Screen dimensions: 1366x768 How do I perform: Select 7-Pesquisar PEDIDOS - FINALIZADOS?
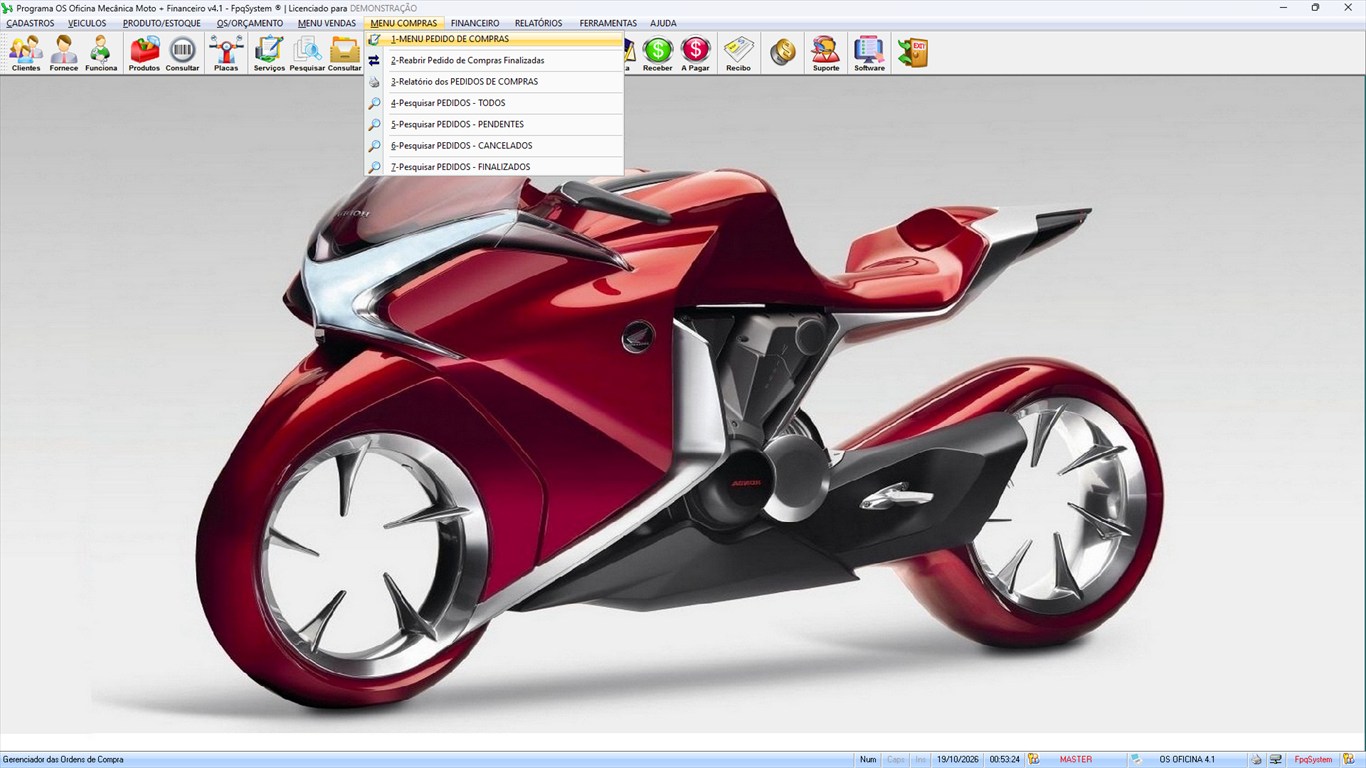tap(494, 167)
